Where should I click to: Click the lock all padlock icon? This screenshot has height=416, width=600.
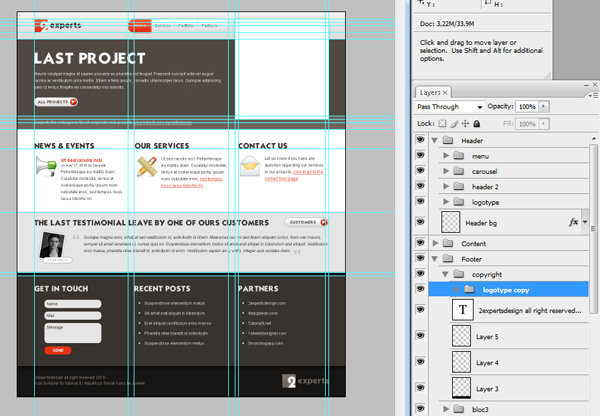pos(477,124)
